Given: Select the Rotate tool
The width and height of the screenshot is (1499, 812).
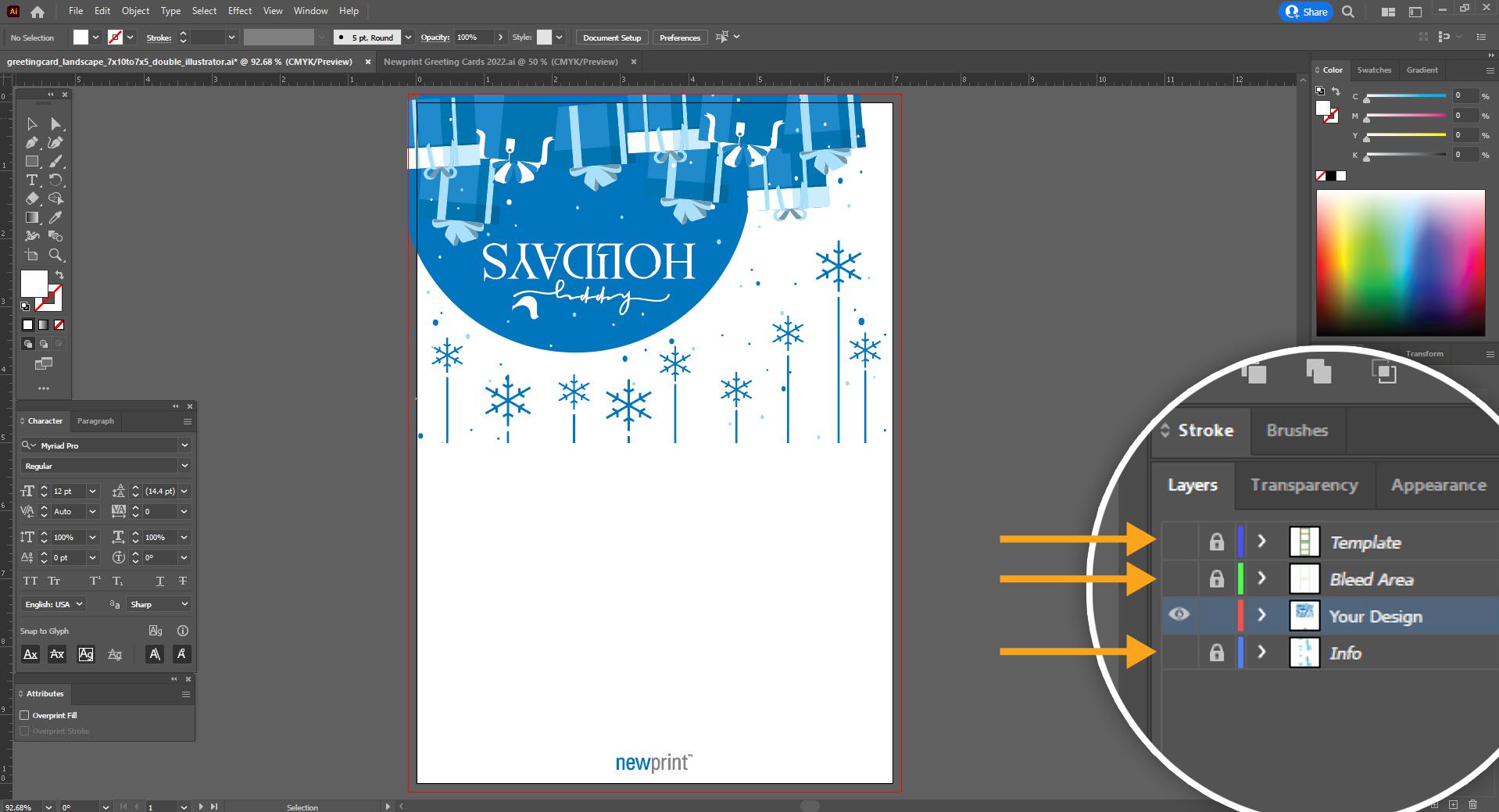Looking at the screenshot, I should tap(55, 180).
